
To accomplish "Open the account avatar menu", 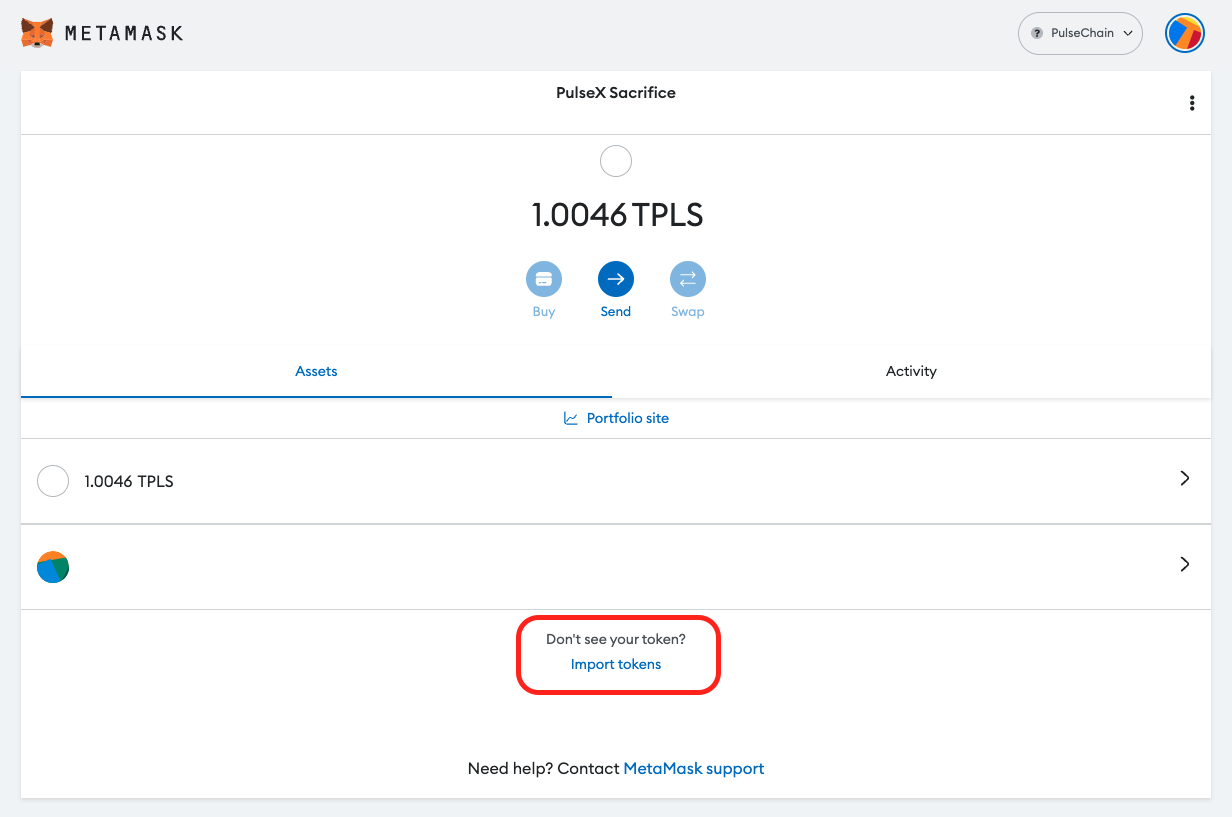I will [1185, 33].
